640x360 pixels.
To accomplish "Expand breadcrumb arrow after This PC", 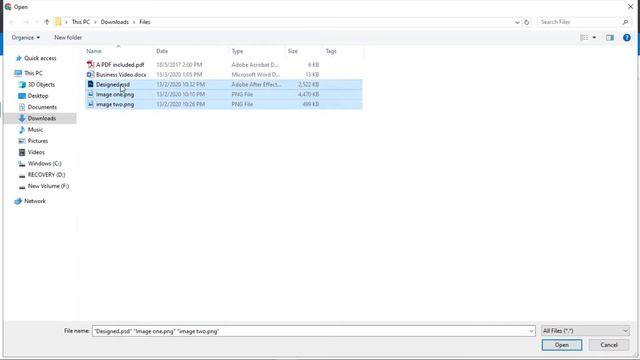I will (x=95, y=22).
